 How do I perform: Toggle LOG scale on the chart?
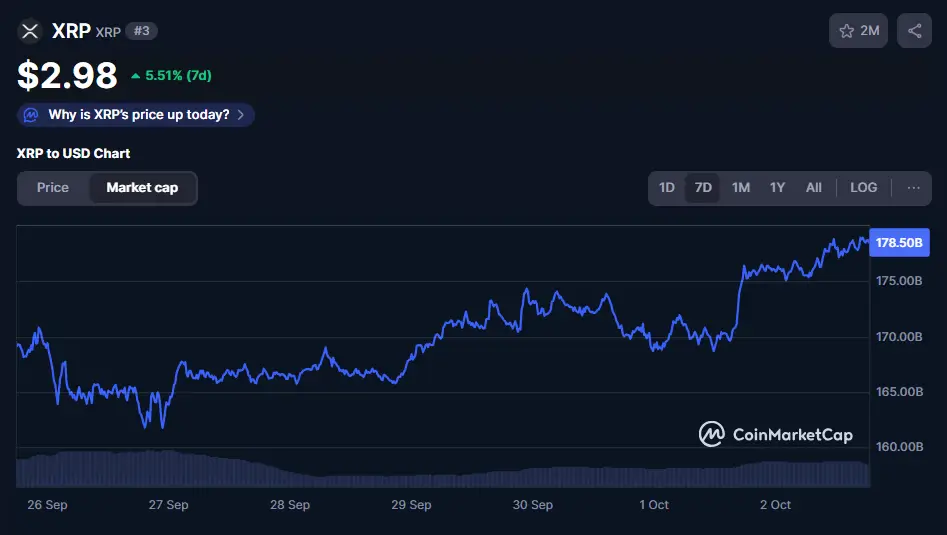click(x=863, y=188)
